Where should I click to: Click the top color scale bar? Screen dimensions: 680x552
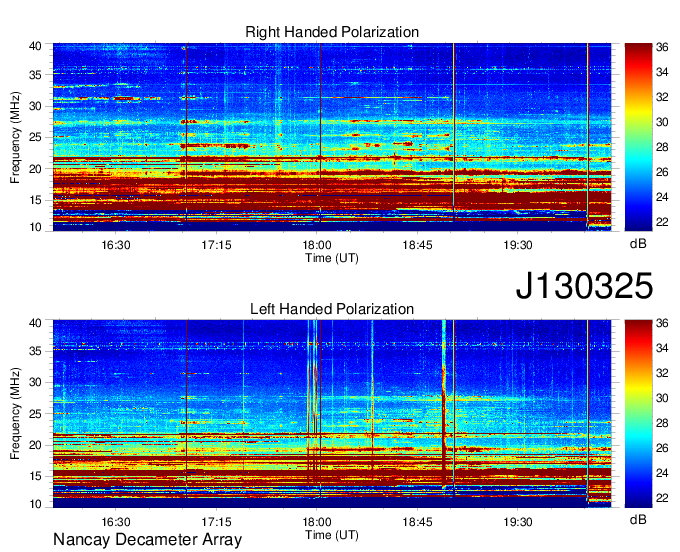pos(638,137)
